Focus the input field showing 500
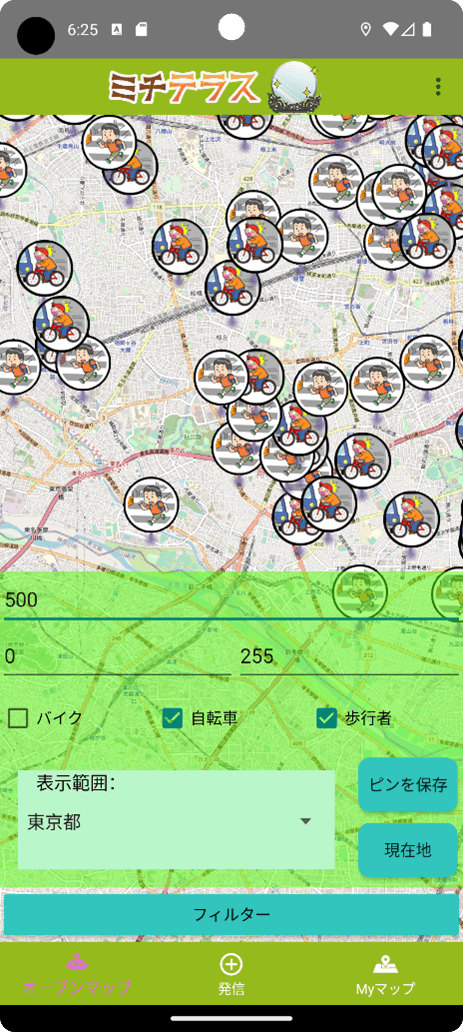Image resolution: width=463 pixels, height=1032 pixels. click(x=231, y=600)
